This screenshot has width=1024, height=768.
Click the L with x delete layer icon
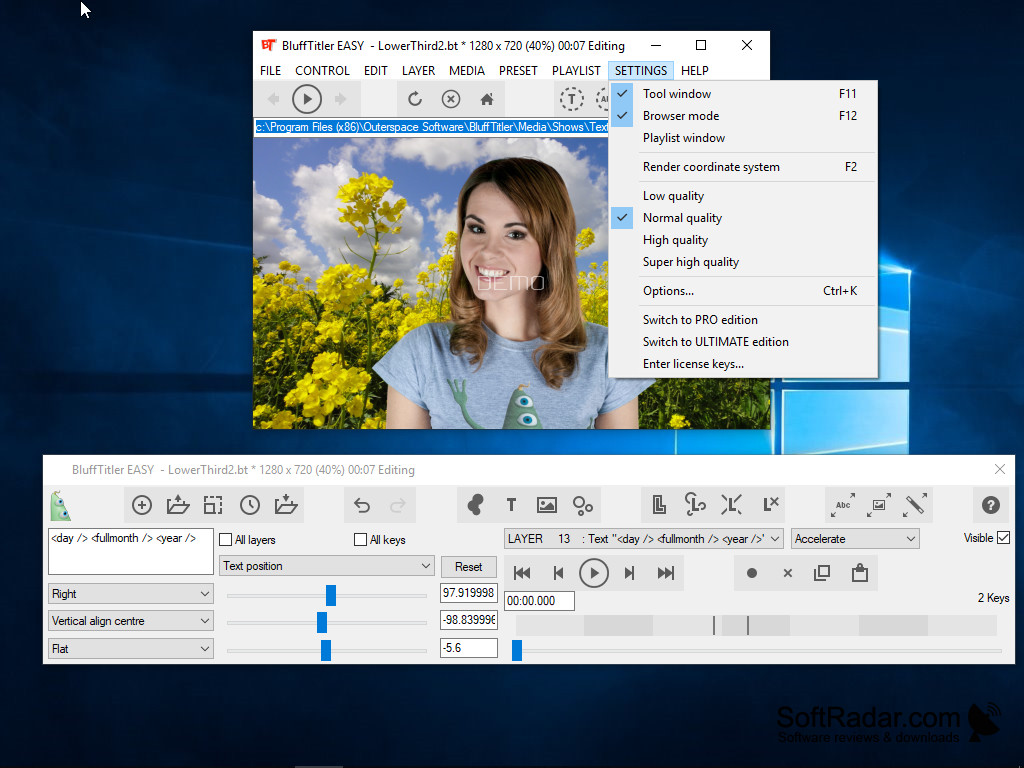pyautogui.click(x=771, y=504)
